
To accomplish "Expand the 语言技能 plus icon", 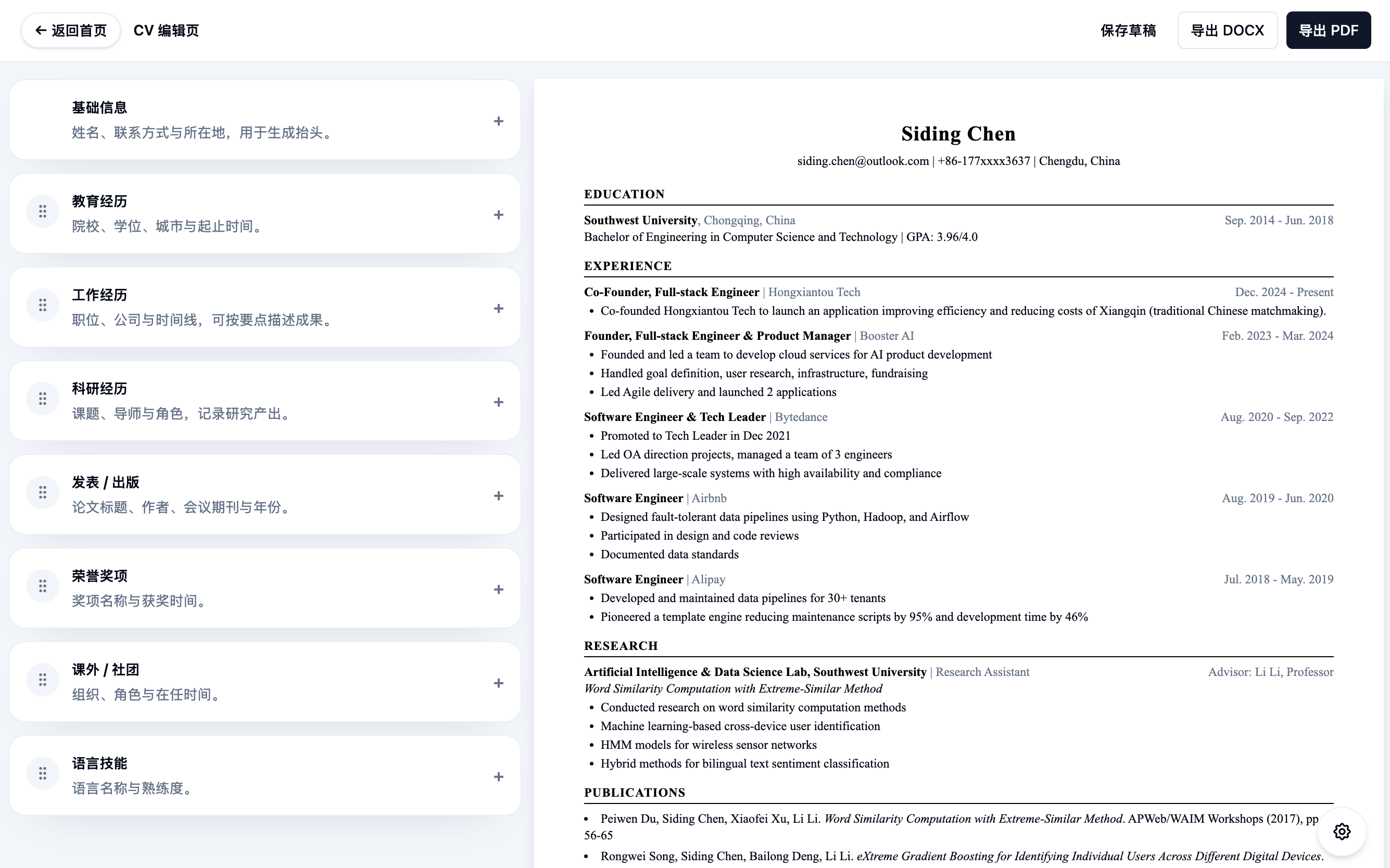I will [x=498, y=777].
